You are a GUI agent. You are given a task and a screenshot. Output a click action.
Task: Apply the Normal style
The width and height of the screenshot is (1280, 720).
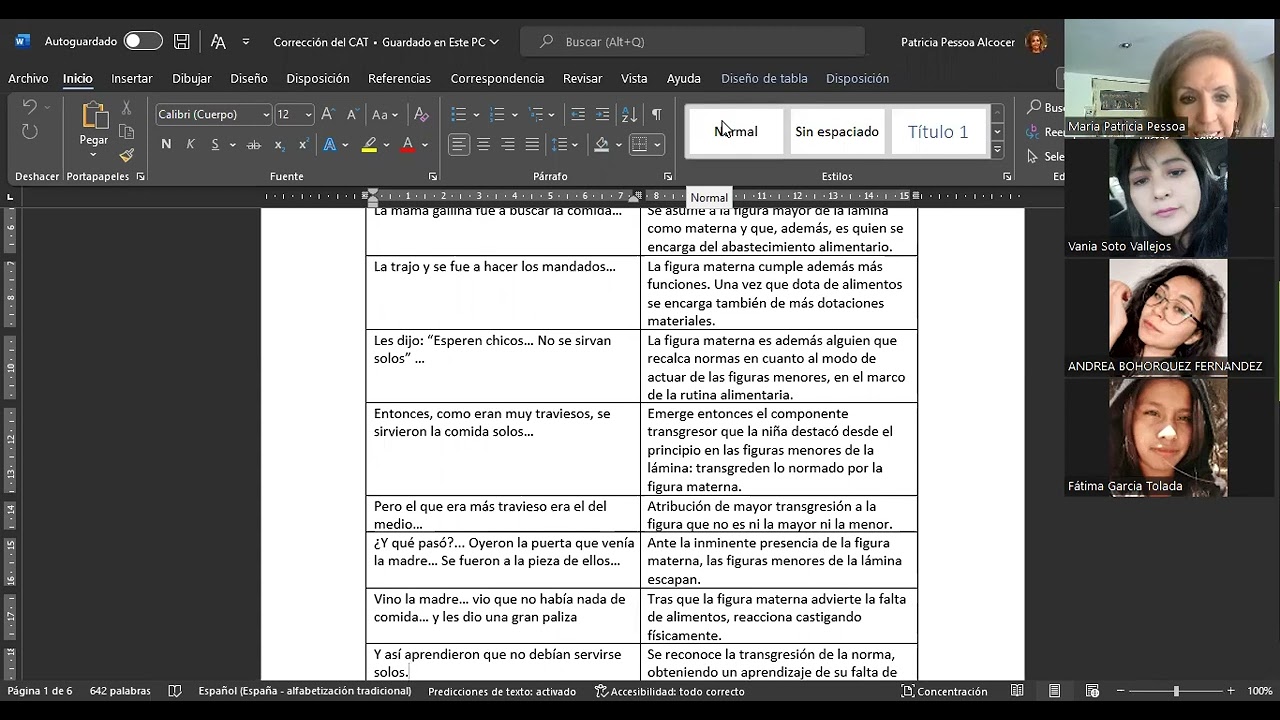point(736,132)
